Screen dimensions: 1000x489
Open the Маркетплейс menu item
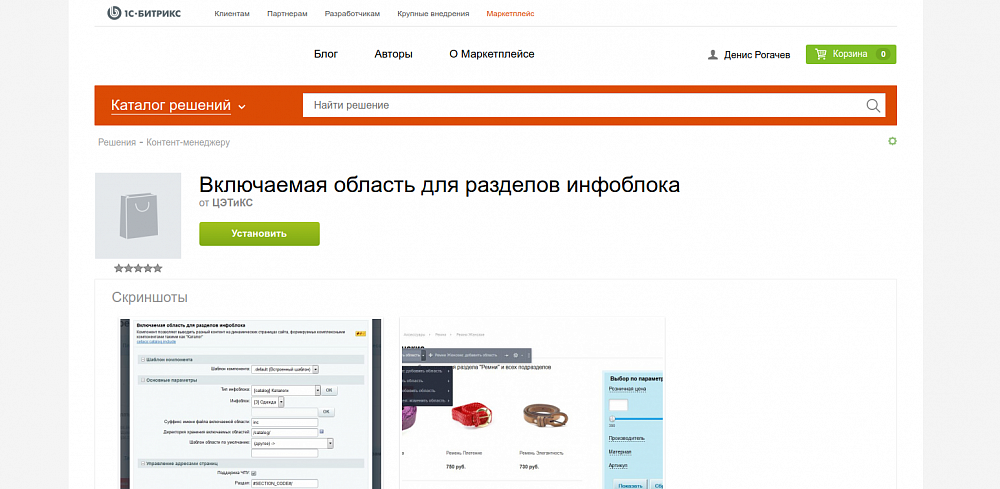tap(510, 13)
